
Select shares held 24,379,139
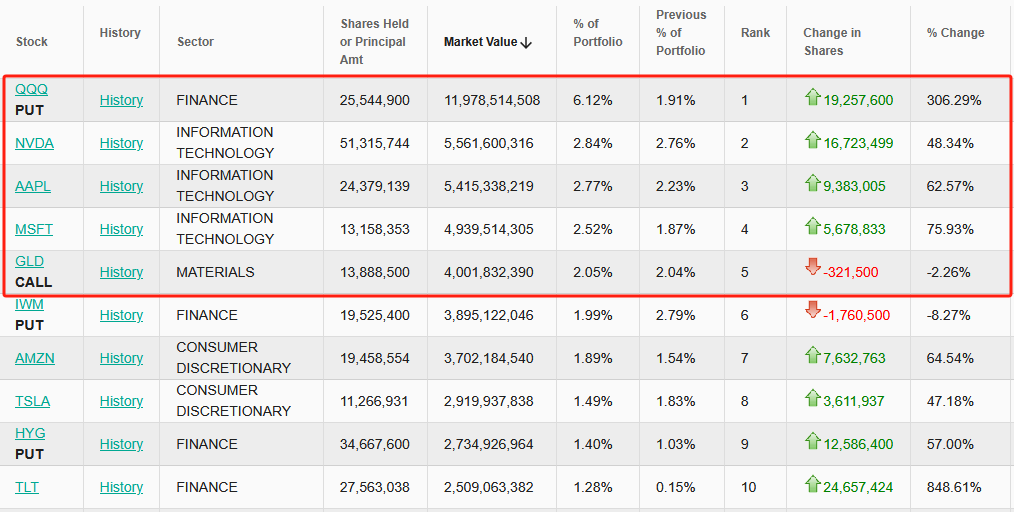coord(374,186)
